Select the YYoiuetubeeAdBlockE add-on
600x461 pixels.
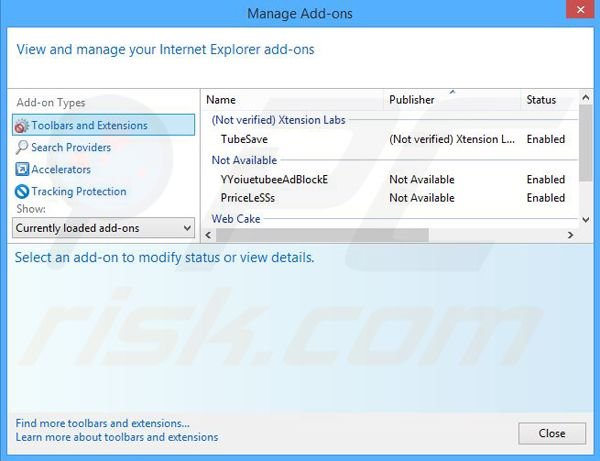(274, 179)
